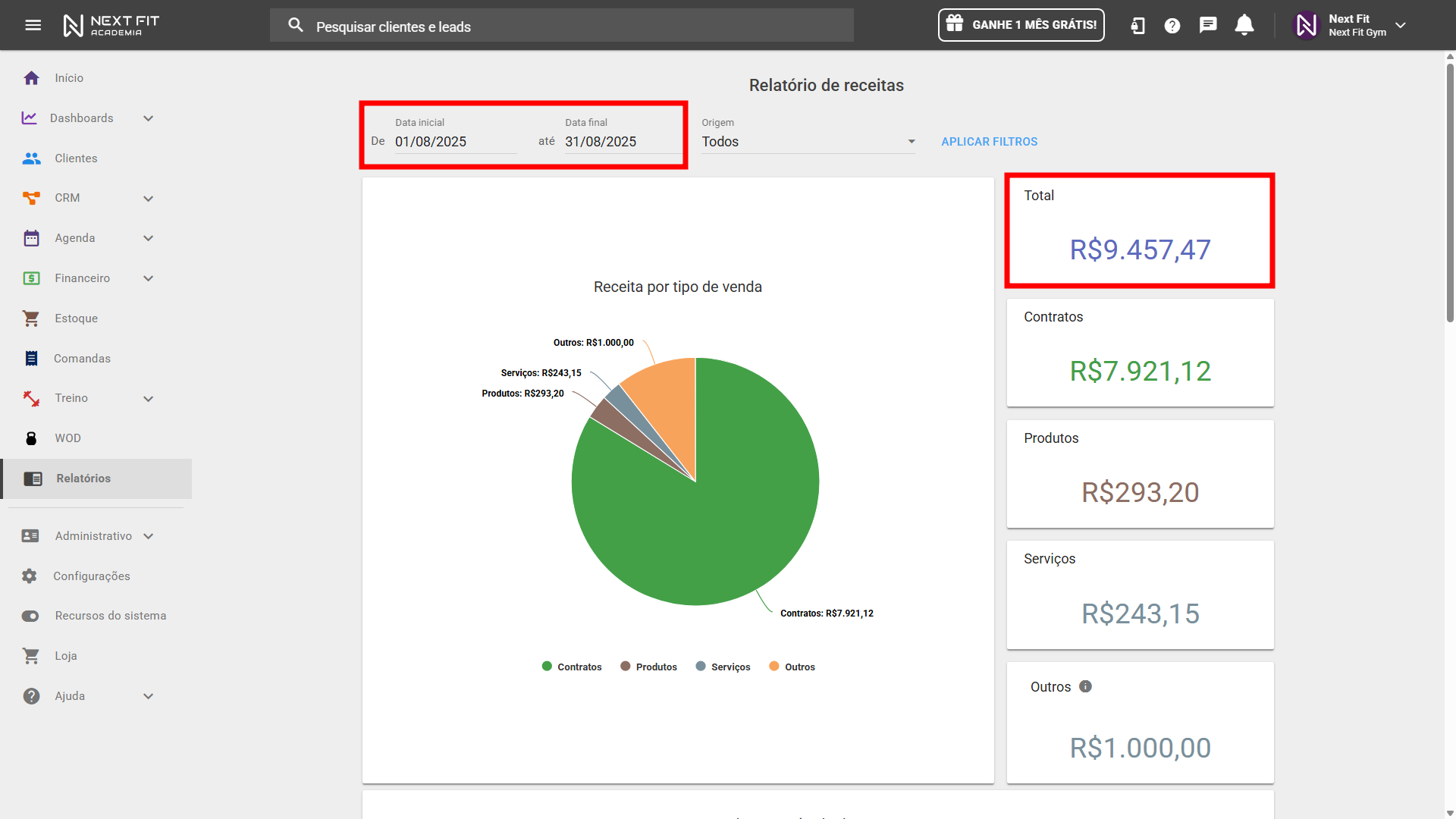Click the Data inicial date field
This screenshot has width=1456, height=819.
(455, 142)
